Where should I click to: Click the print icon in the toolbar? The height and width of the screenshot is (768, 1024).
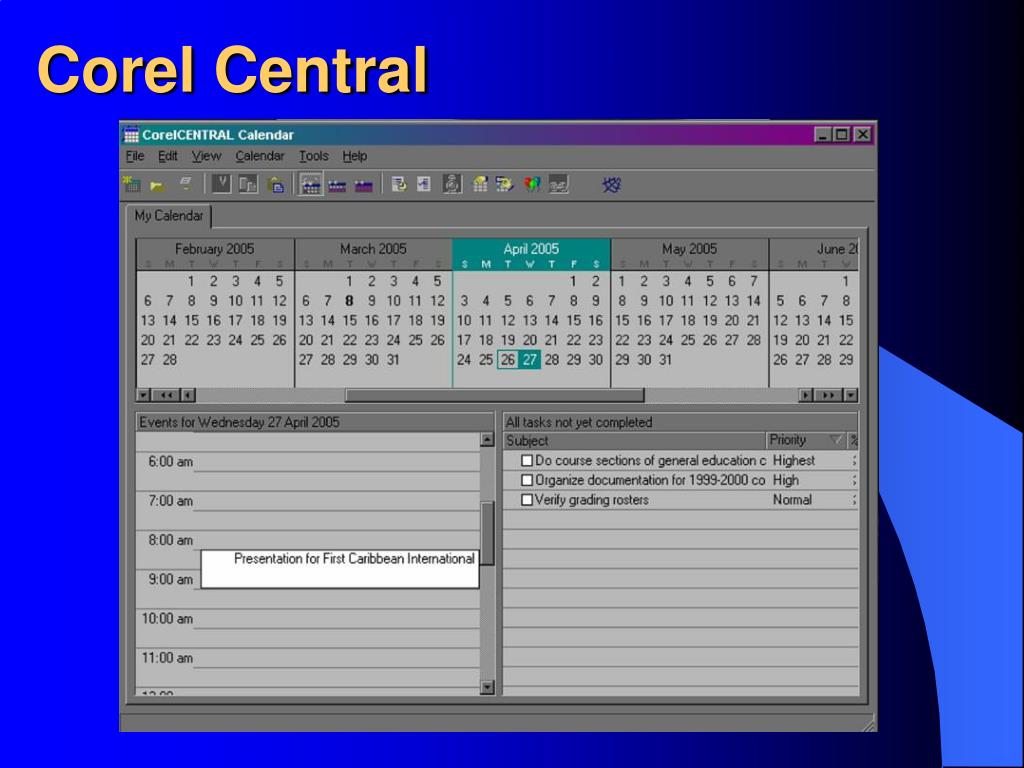coord(186,184)
